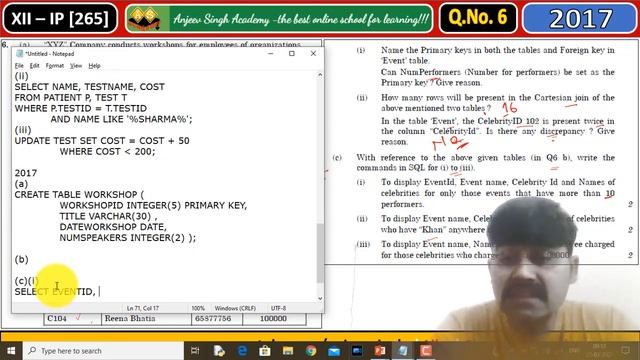
Task: Click the 'SELECT NAME, TESTNAME, COST' line
Action: (89, 87)
